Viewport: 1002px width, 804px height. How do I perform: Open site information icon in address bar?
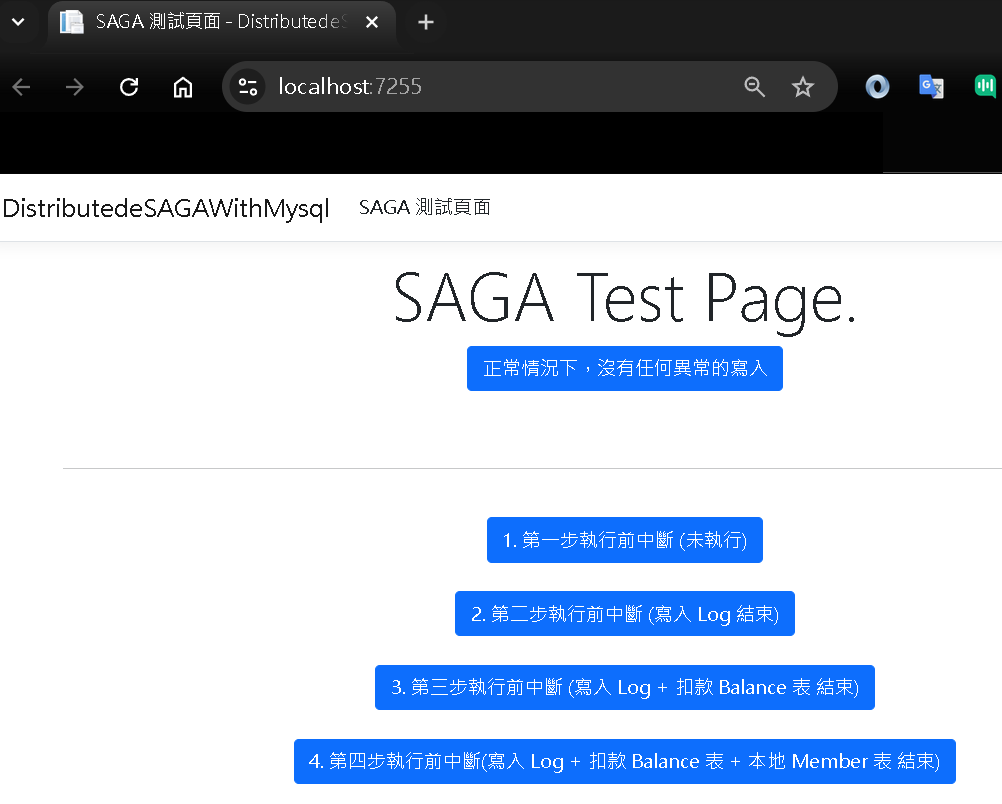click(x=248, y=87)
